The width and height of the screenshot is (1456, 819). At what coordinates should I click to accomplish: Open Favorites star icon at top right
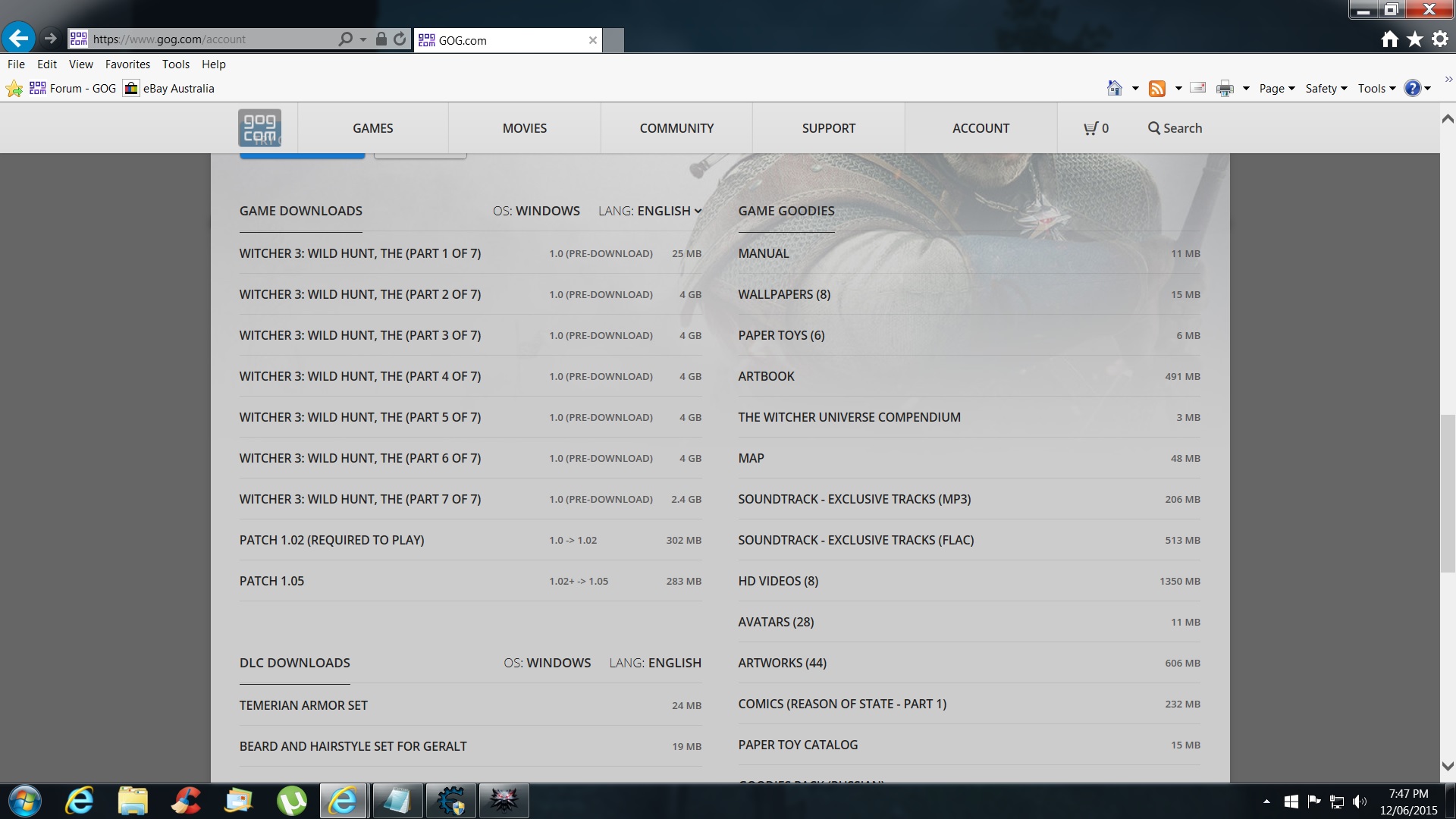pyautogui.click(x=1415, y=39)
